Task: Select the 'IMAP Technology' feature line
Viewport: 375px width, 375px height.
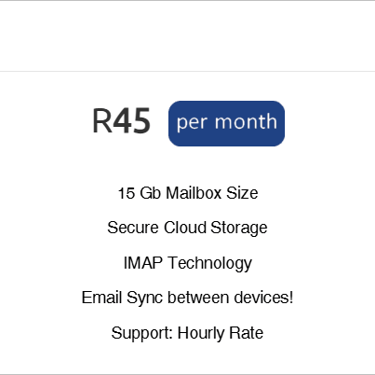Action: click(x=188, y=263)
